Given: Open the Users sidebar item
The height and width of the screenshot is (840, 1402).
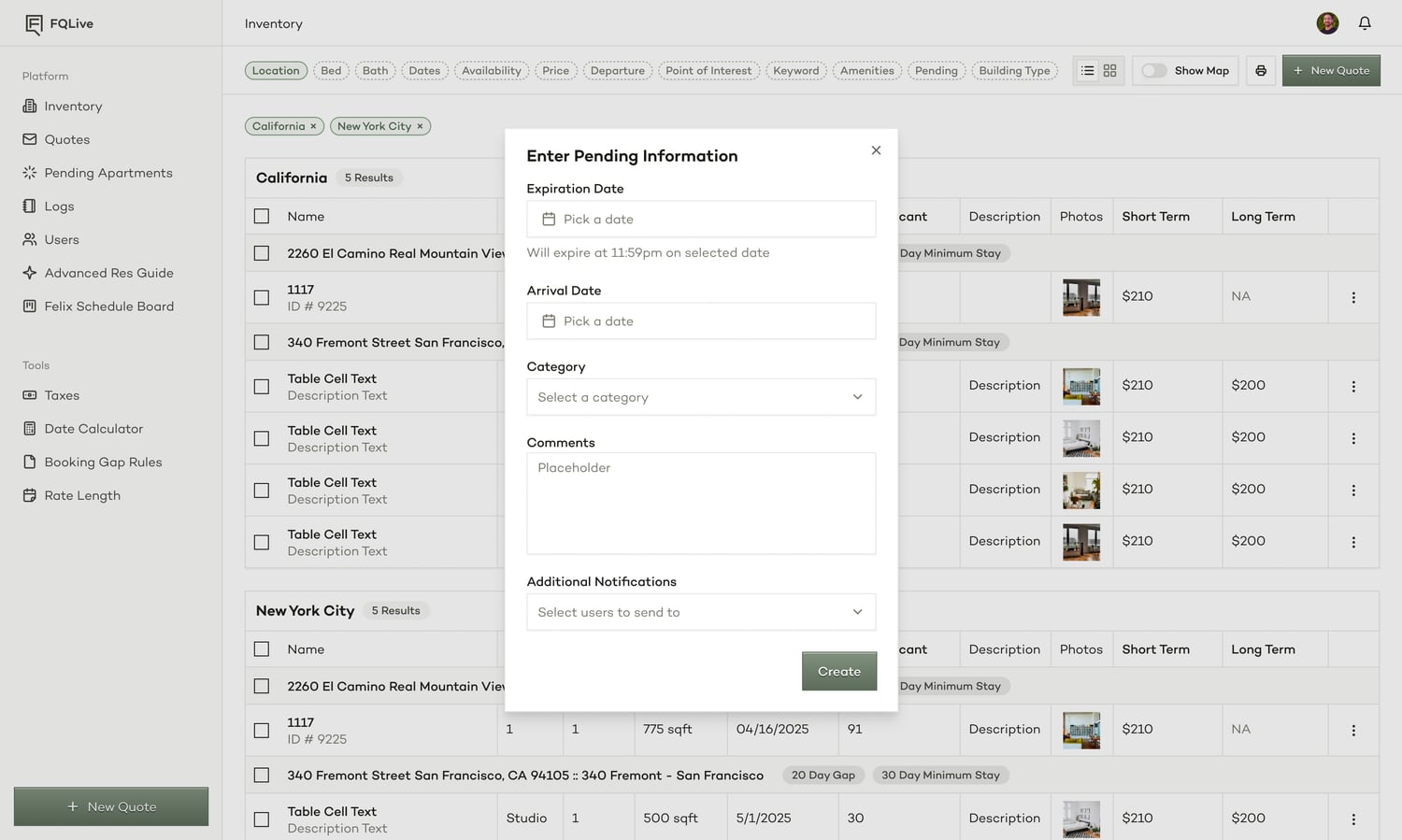Looking at the screenshot, I should tap(50, 239).
